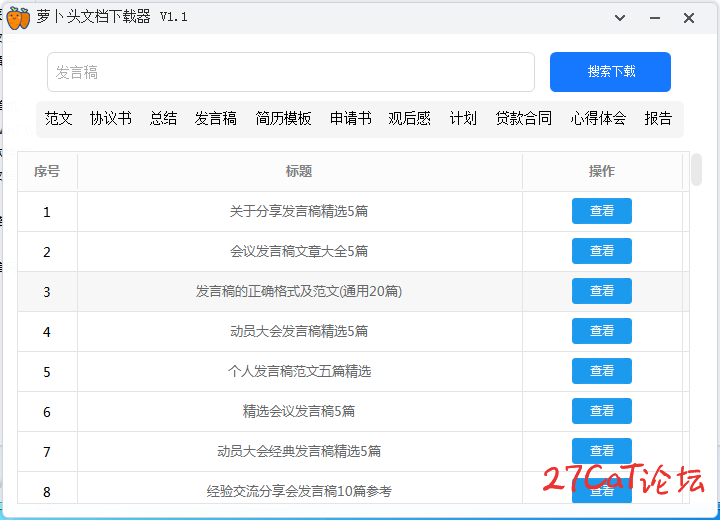This screenshot has width=720, height=520.
Task: Click row number 7 cell
Action: click(x=47, y=452)
